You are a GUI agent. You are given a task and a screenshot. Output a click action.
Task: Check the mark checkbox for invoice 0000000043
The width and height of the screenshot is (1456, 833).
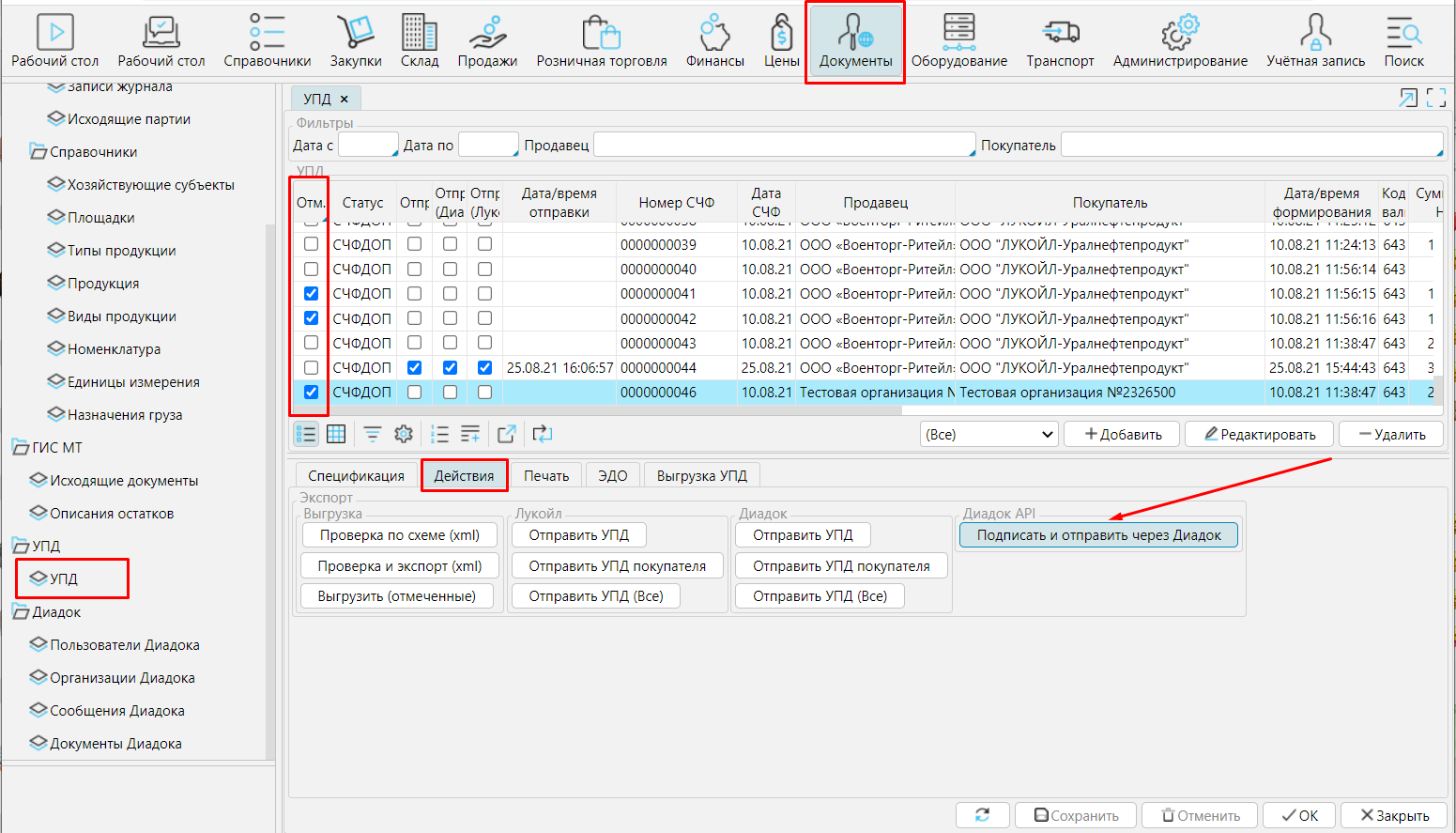point(311,343)
